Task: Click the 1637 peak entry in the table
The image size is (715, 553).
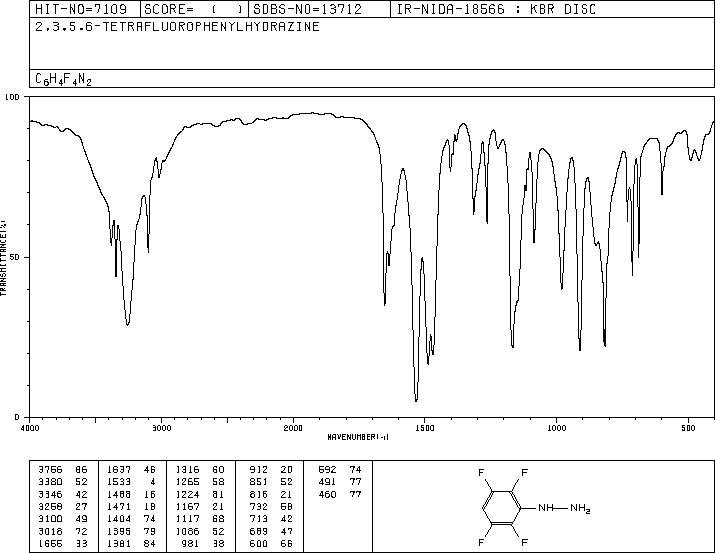Action: tap(131, 470)
